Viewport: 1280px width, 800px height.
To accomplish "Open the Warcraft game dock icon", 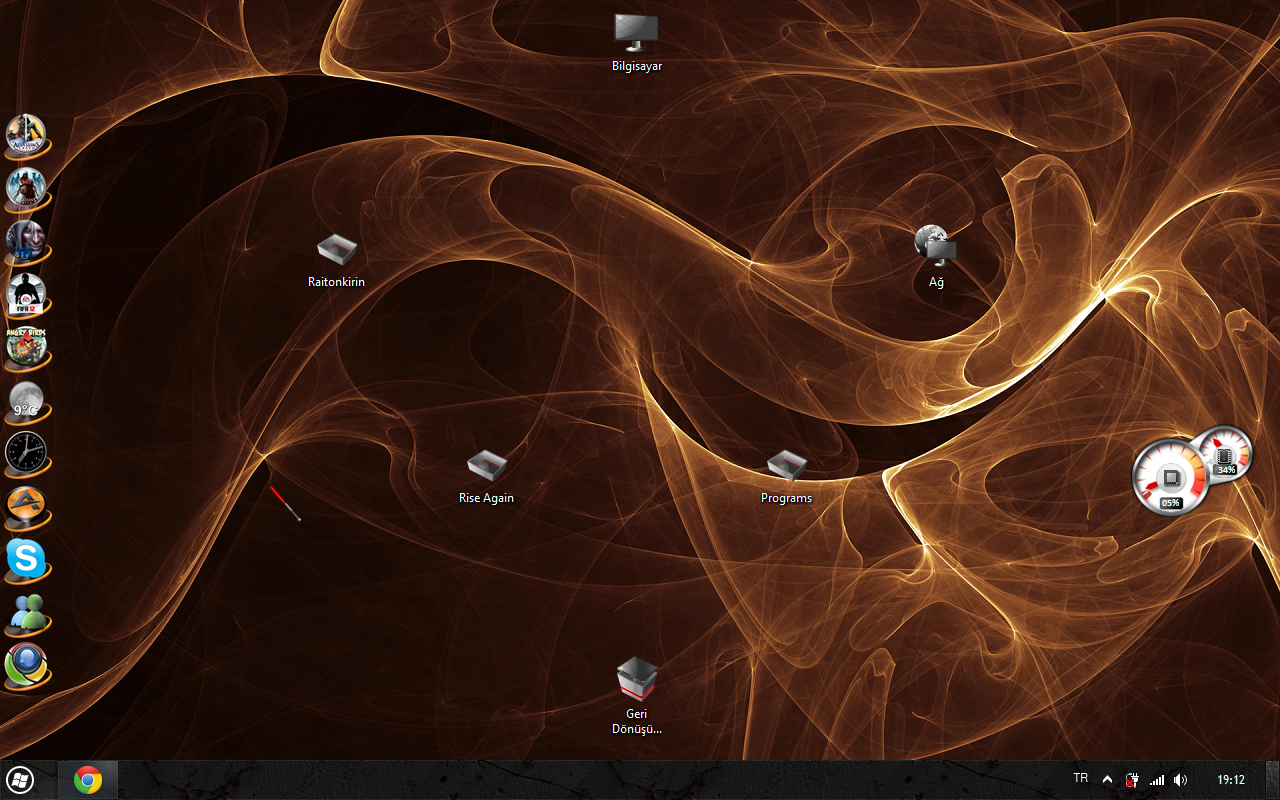I will coord(26,240).
